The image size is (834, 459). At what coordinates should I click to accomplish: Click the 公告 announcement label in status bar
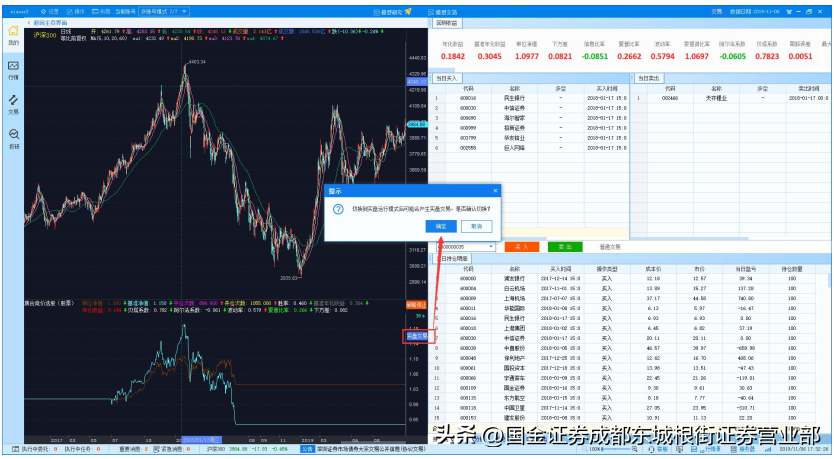[x=307, y=449]
